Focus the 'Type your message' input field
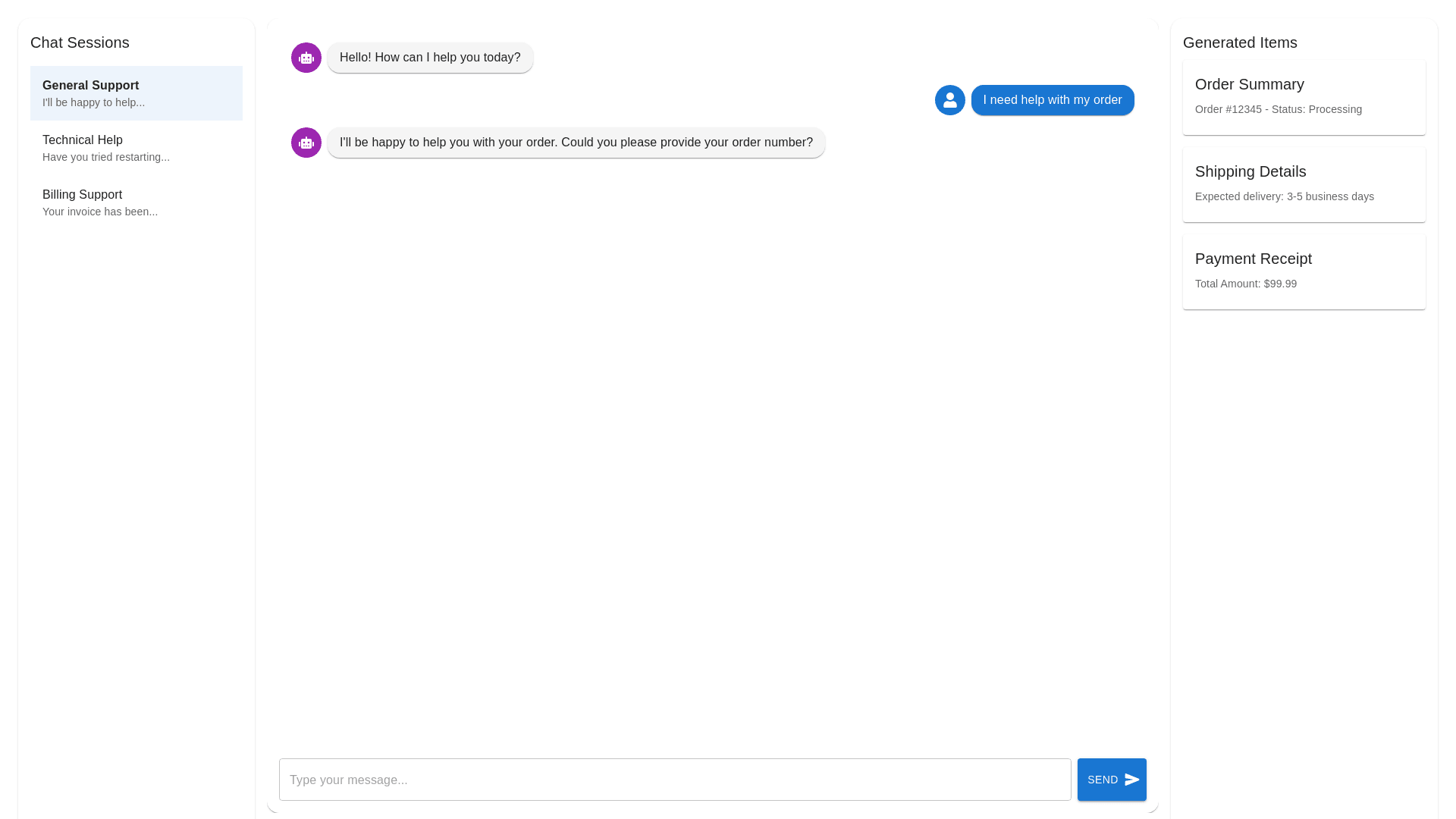 pyautogui.click(x=675, y=780)
